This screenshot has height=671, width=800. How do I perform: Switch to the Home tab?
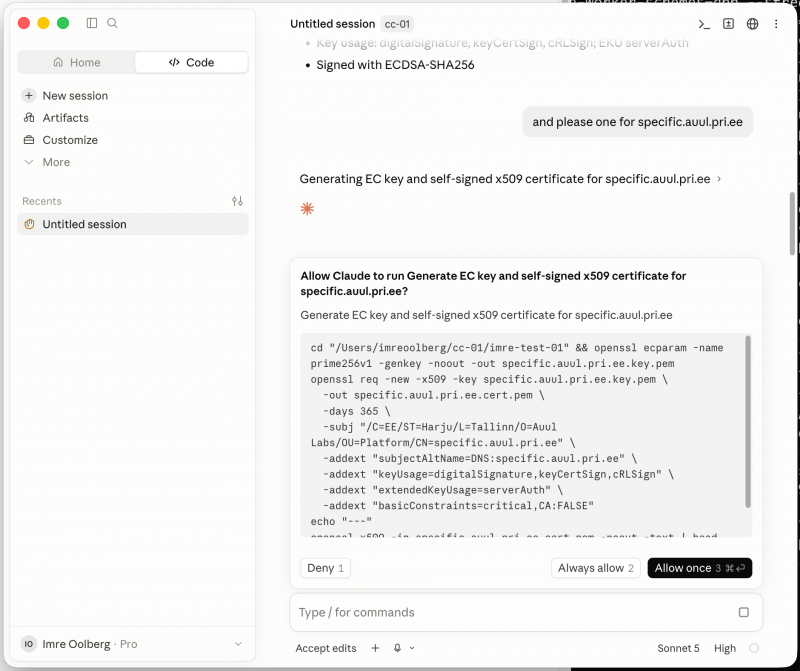(x=77, y=62)
